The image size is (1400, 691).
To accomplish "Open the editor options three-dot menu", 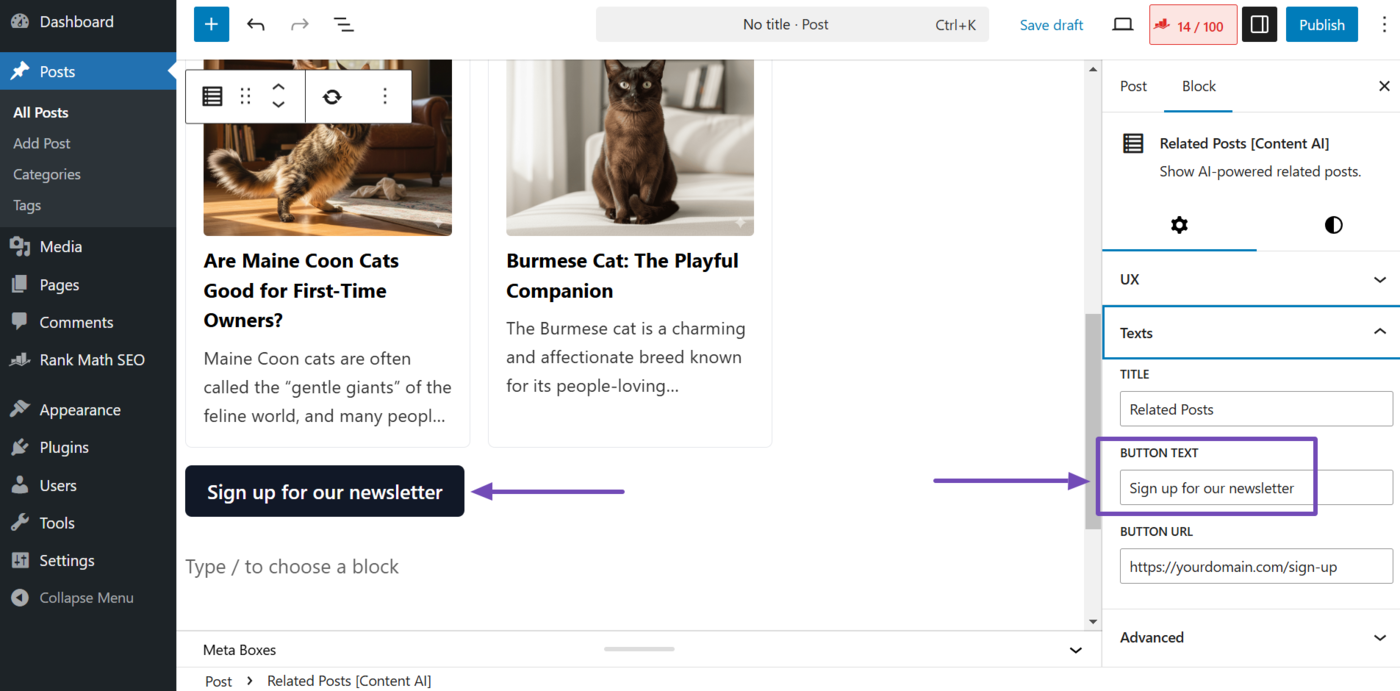I will coord(1383,24).
